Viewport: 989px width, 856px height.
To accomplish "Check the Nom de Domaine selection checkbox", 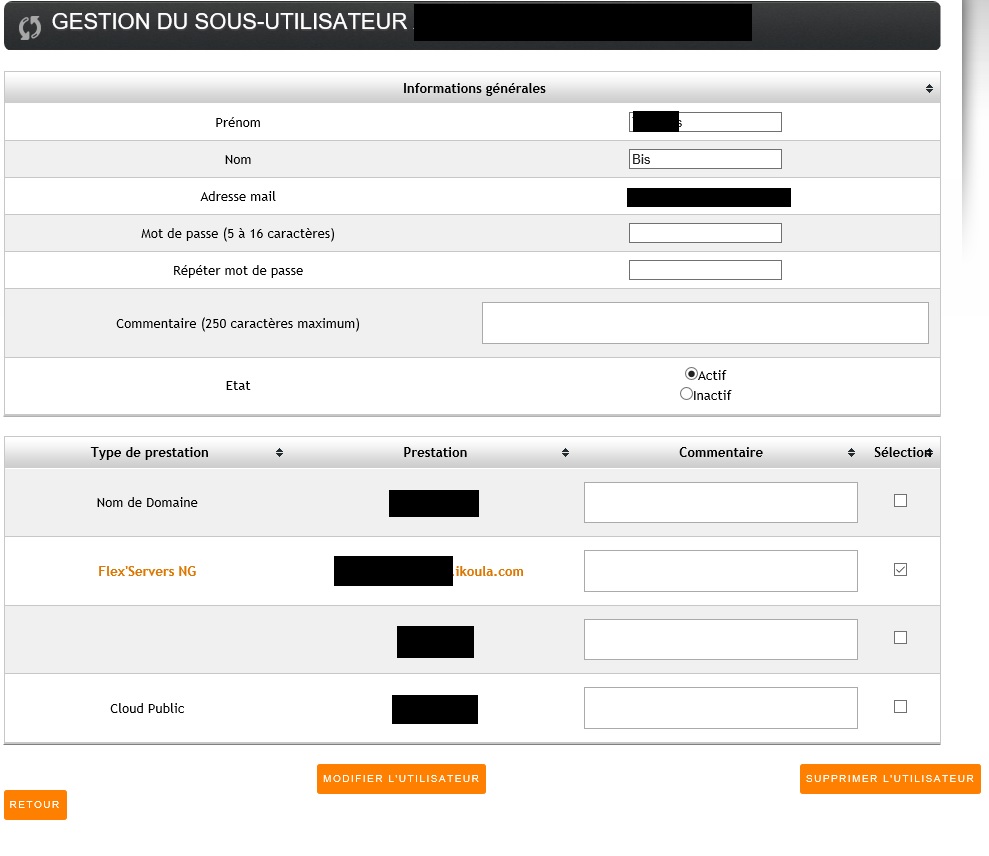I will 900,501.
